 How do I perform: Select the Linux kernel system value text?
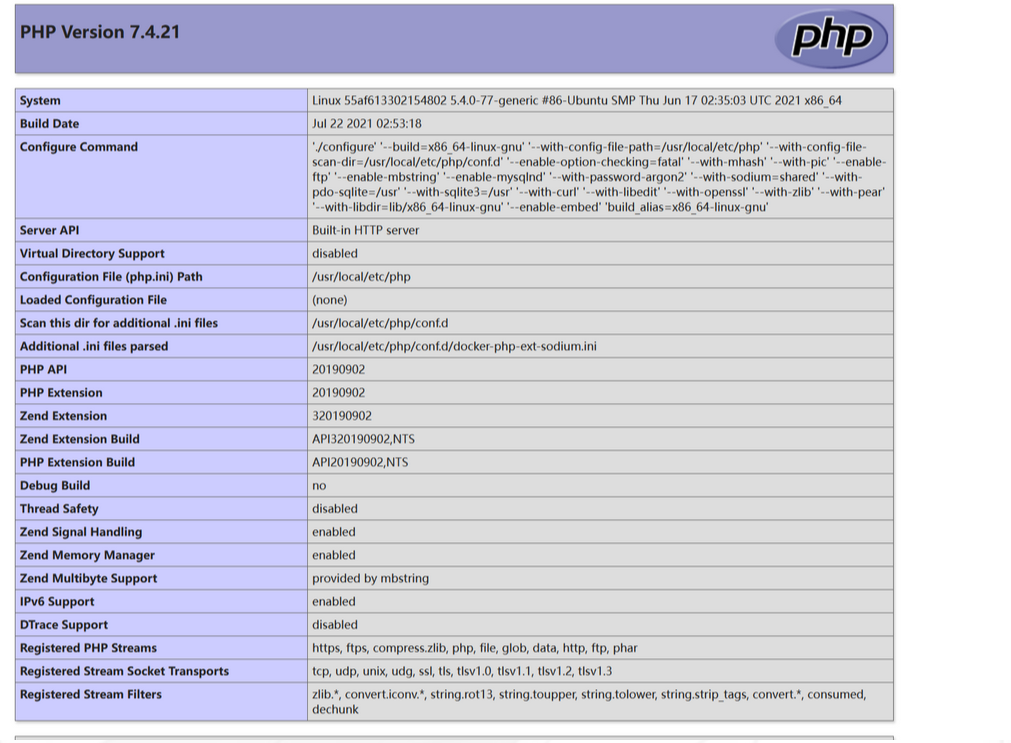pyautogui.click(x=576, y=101)
